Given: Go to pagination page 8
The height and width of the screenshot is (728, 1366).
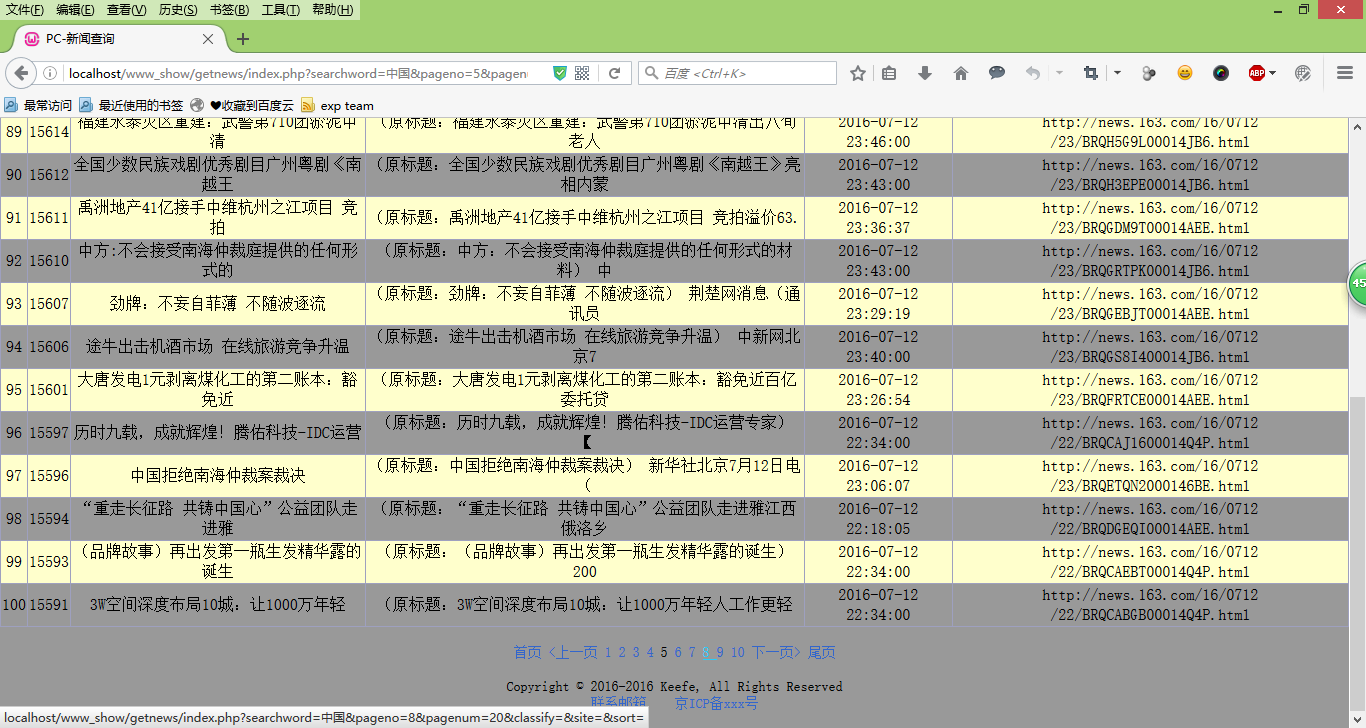Looking at the screenshot, I should tap(706, 652).
